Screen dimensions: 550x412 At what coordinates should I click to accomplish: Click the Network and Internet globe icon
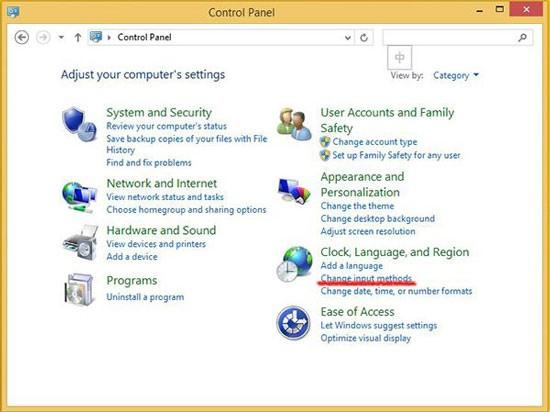(79, 196)
